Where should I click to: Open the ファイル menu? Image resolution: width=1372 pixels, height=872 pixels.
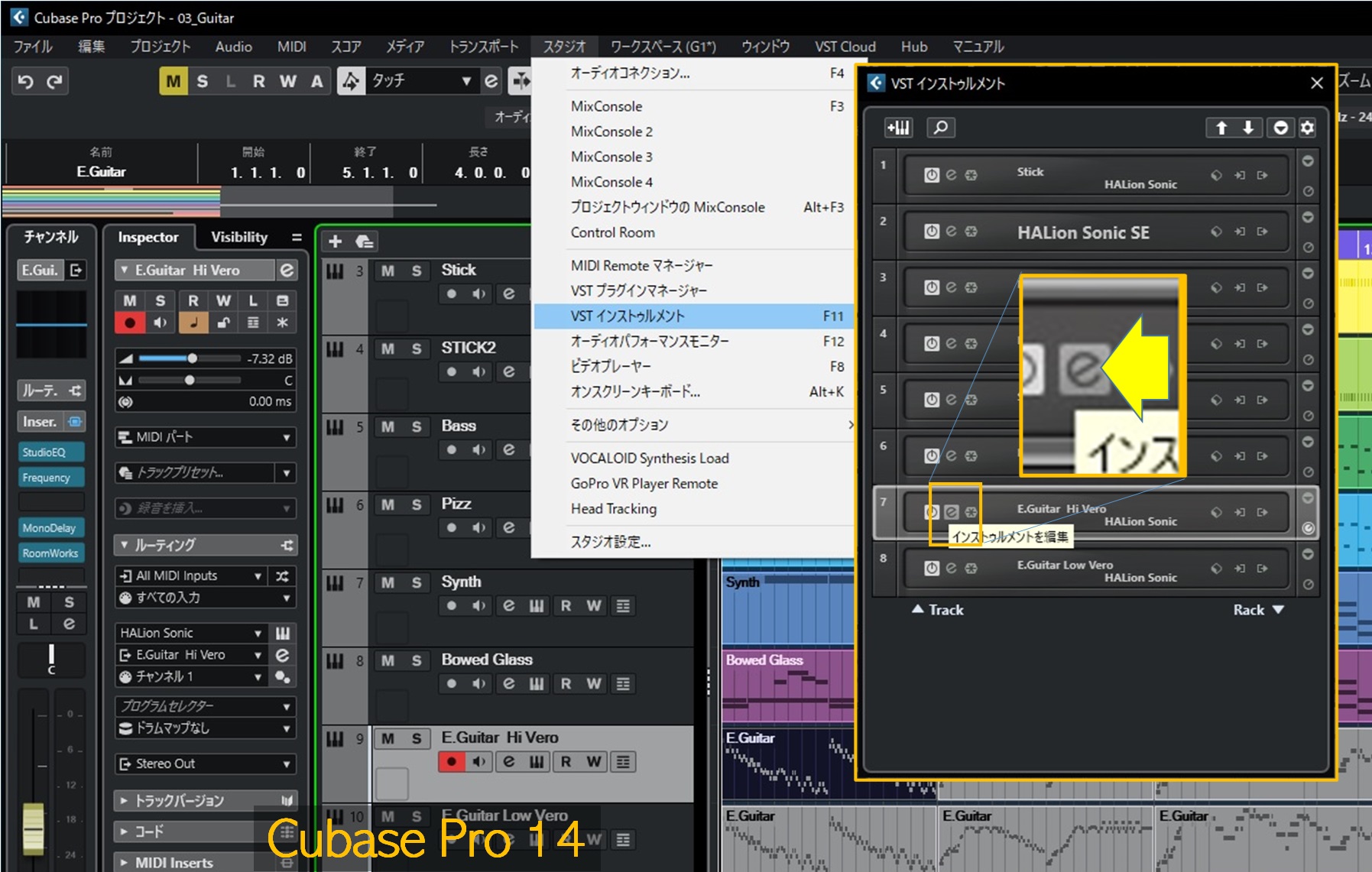coord(33,47)
